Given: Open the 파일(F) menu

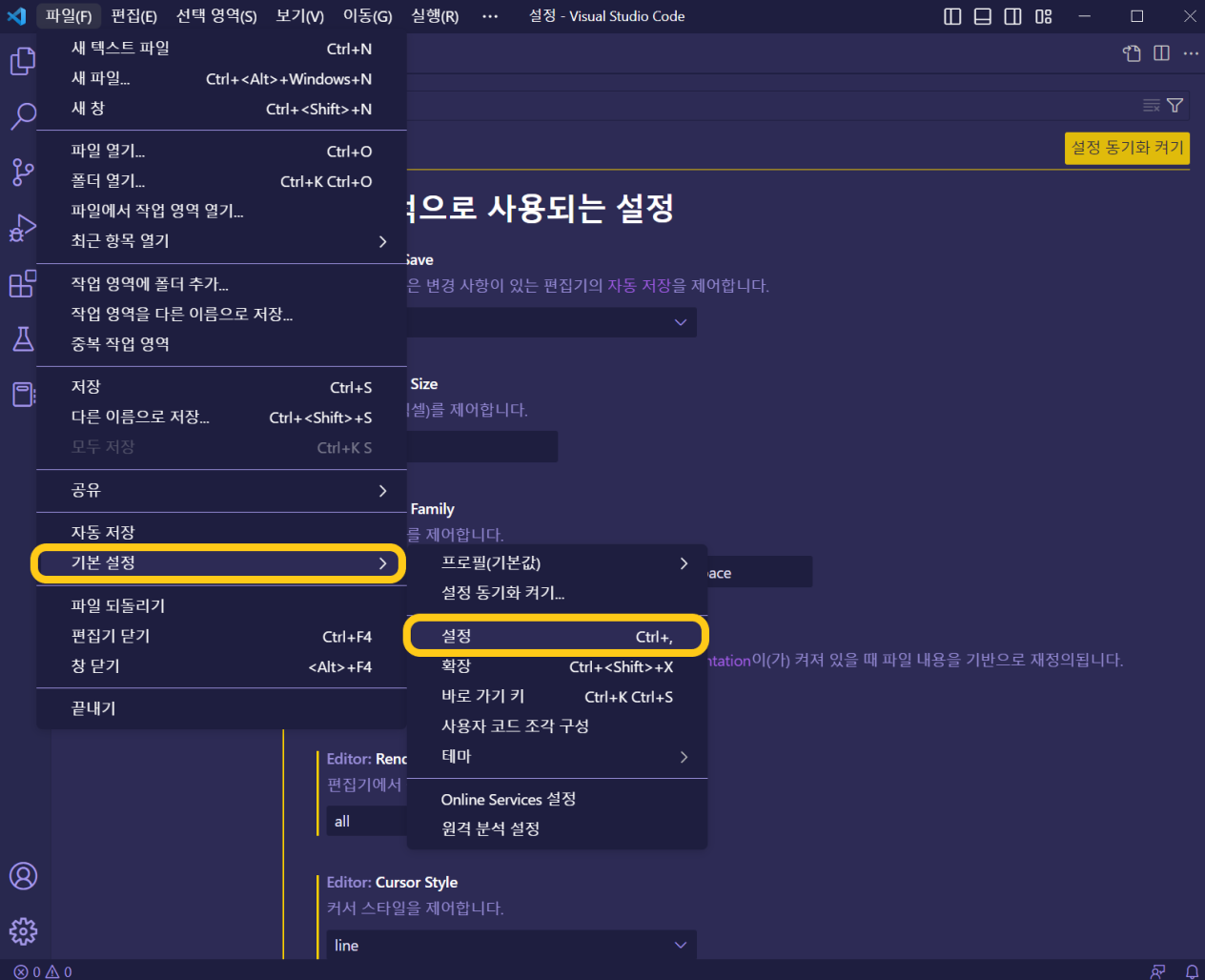Looking at the screenshot, I should point(69,16).
